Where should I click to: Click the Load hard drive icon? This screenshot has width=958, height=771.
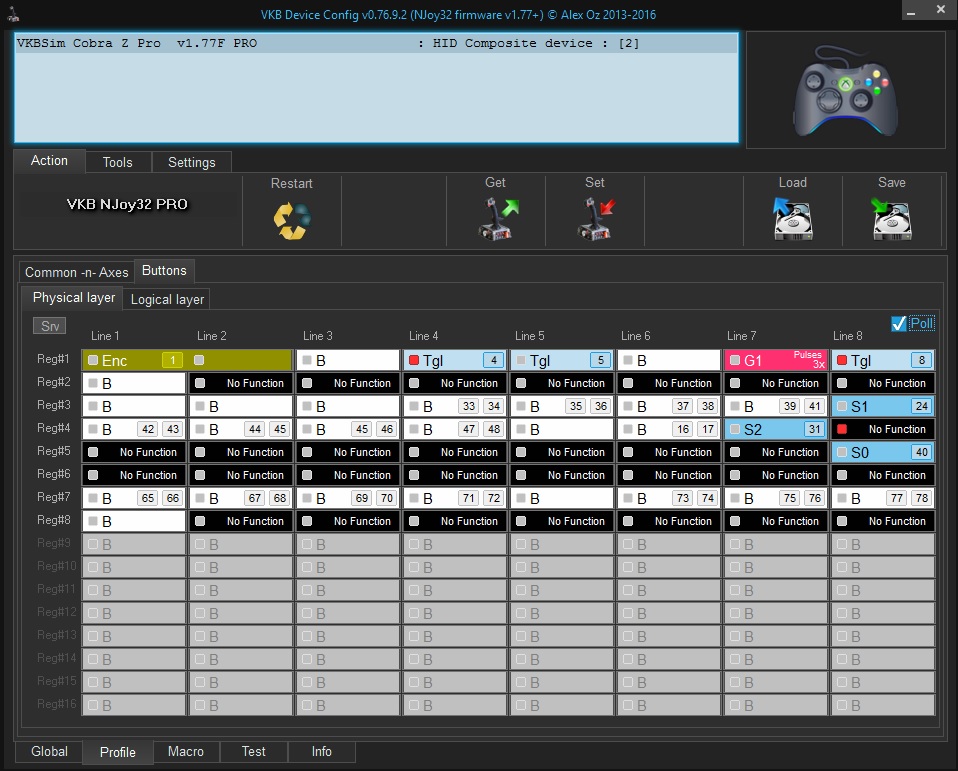[792, 218]
